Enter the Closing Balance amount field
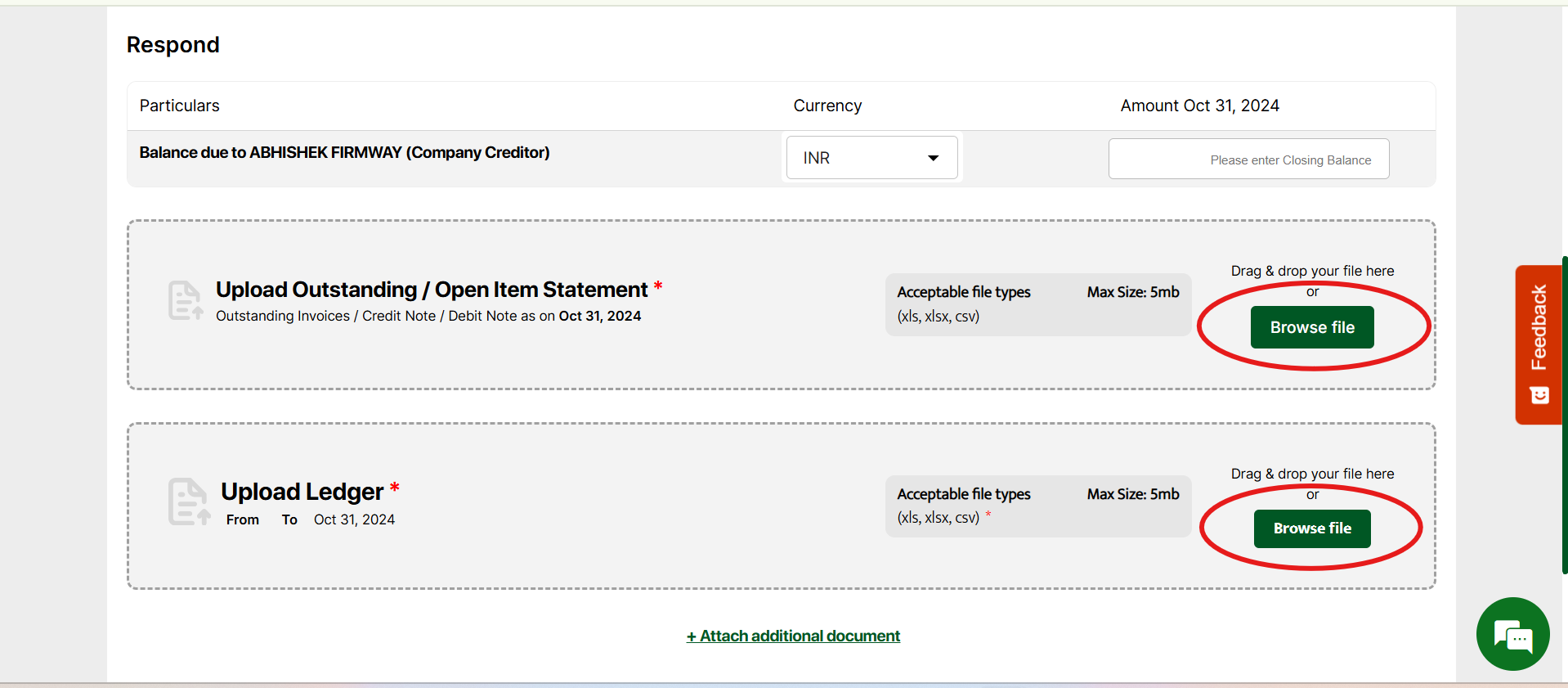1568x688 pixels. pyautogui.click(x=1248, y=160)
